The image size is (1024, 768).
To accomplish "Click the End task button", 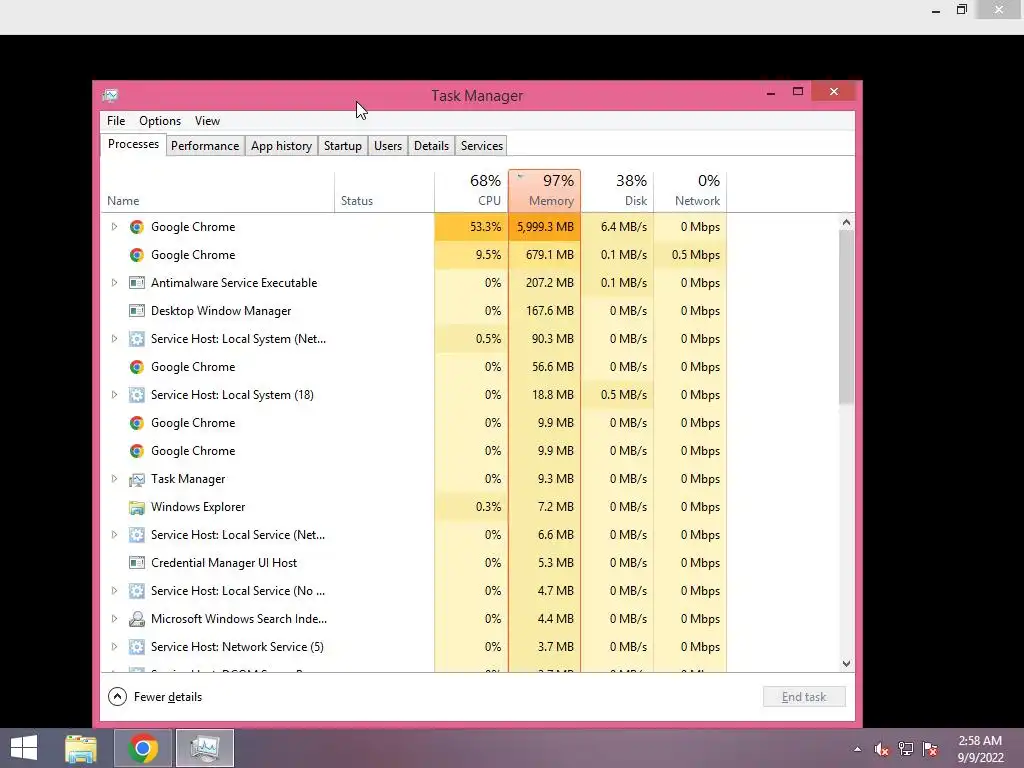I will point(804,697).
